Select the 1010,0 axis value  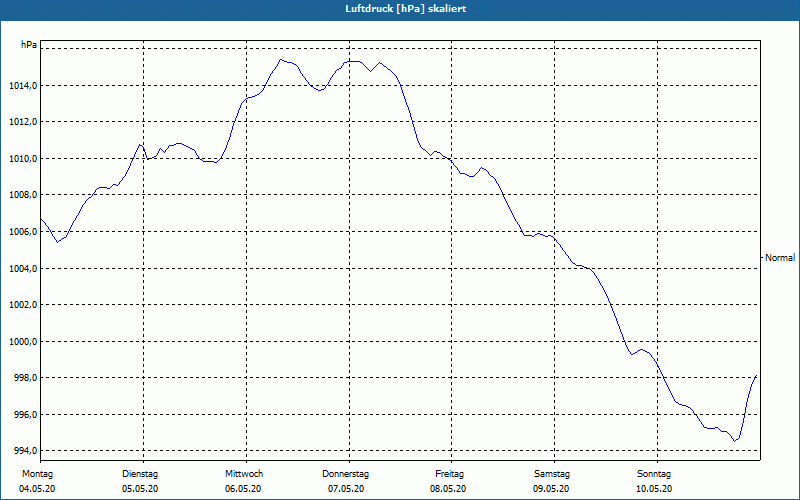(x=23, y=159)
